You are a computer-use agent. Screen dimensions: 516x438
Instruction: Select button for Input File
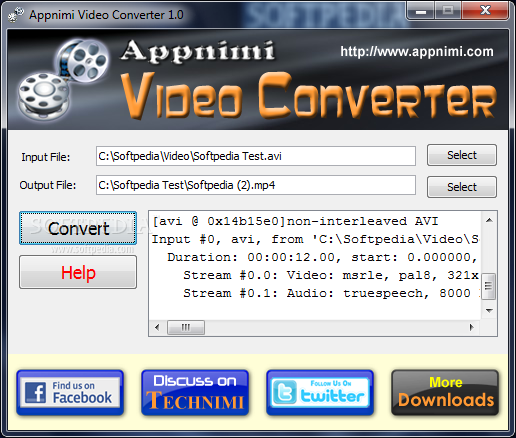[x=462, y=155]
